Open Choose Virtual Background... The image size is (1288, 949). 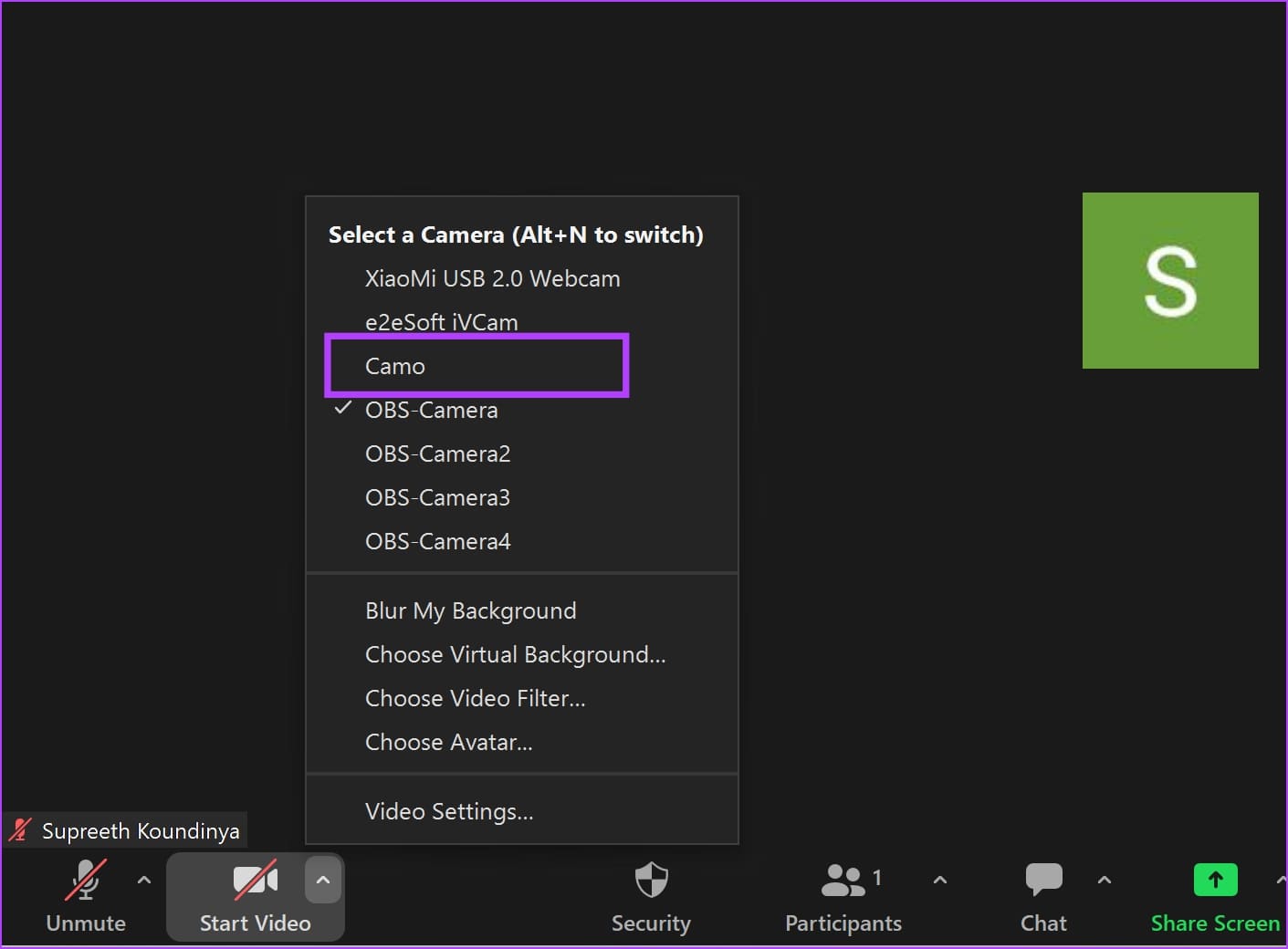click(522, 654)
